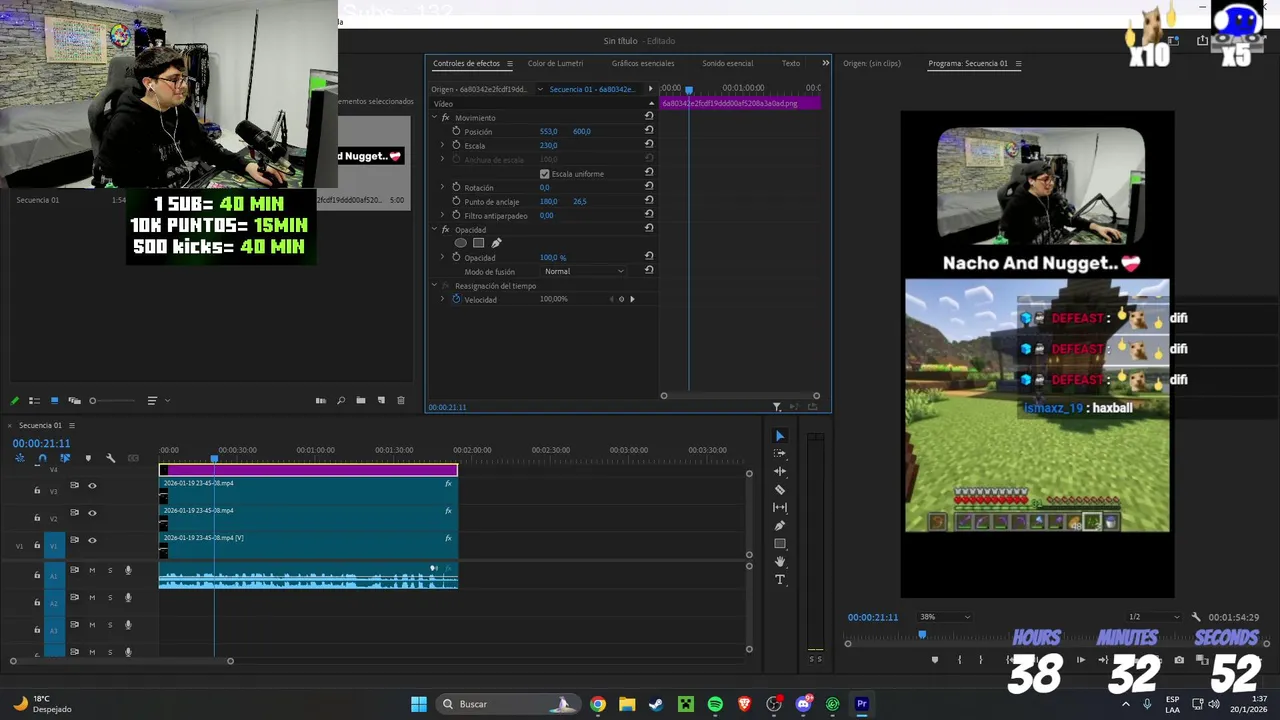Select the Hand tool
The height and width of the screenshot is (720, 1280).
pos(780,562)
